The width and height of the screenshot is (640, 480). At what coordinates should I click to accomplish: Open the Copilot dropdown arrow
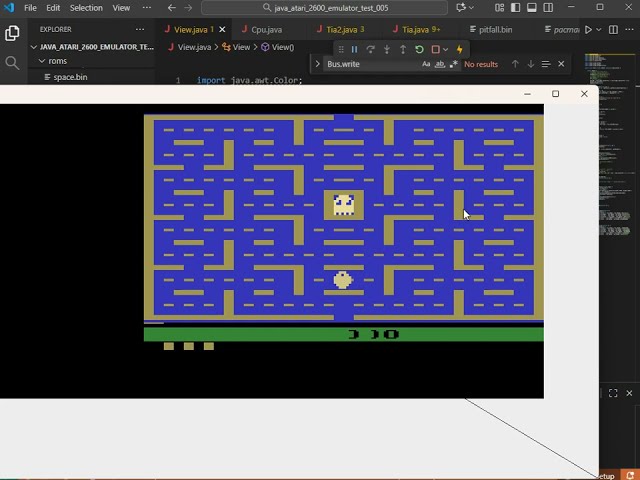tap(471, 8)
